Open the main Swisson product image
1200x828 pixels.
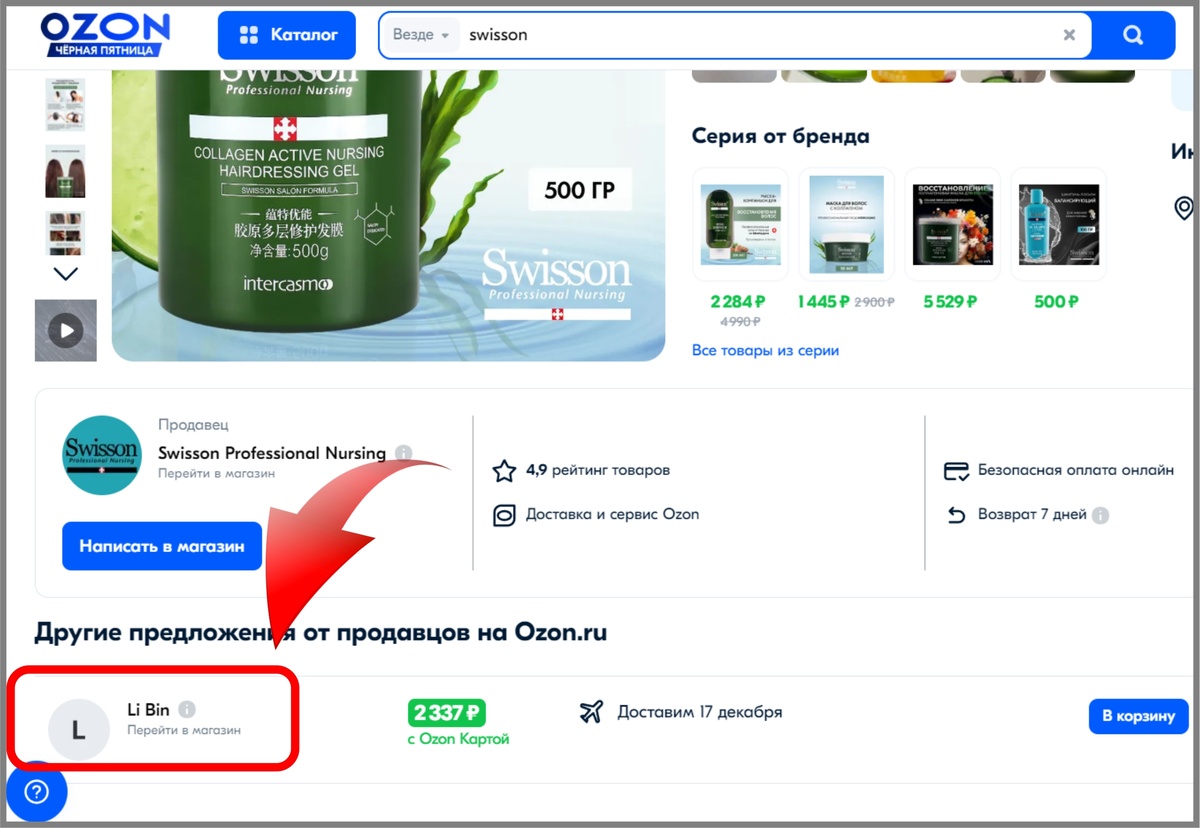(388, 215)
